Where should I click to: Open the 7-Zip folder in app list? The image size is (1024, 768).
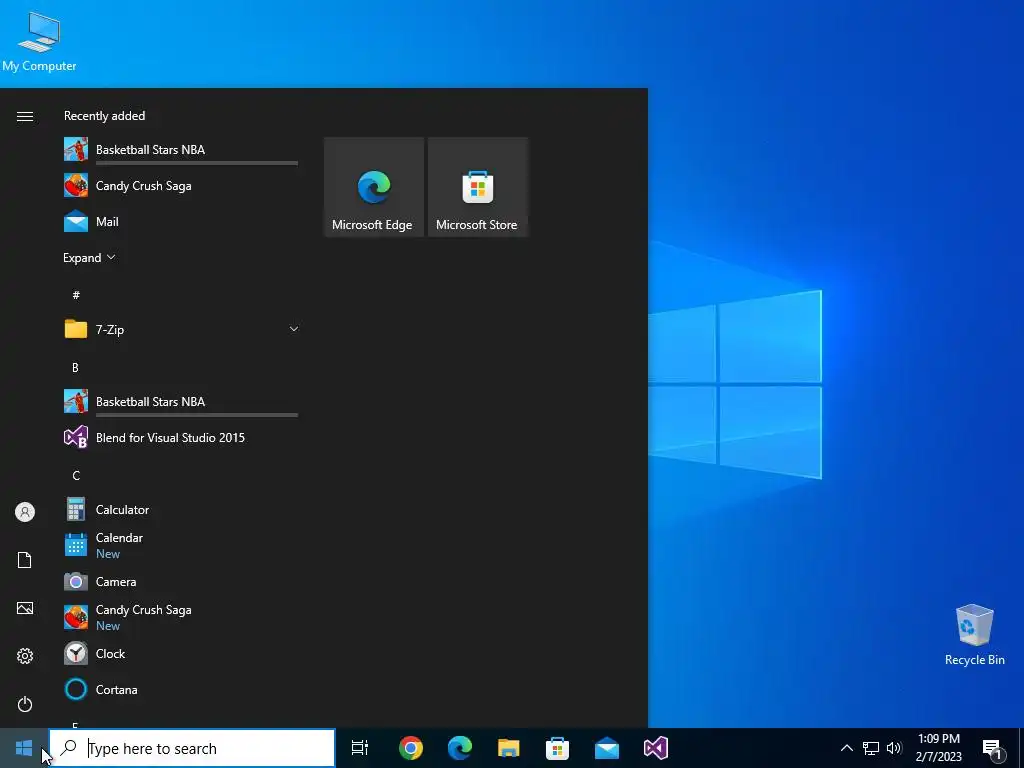tap(181, 330)
